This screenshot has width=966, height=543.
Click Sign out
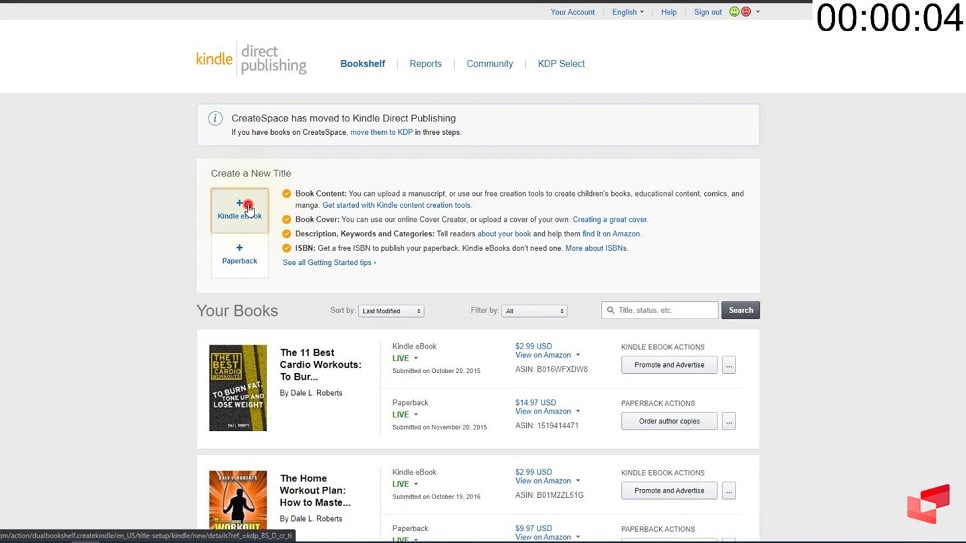pyautogui.click(x=707, y=12)
